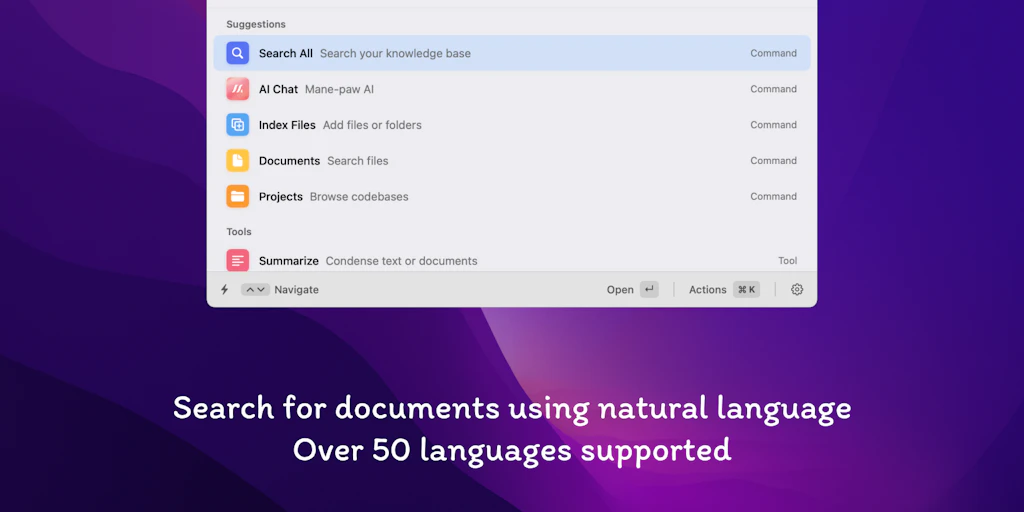This screenshot has width=1024, height=512.
Task: Click the 'Tool' label on Summarize row
Action: 788,261
